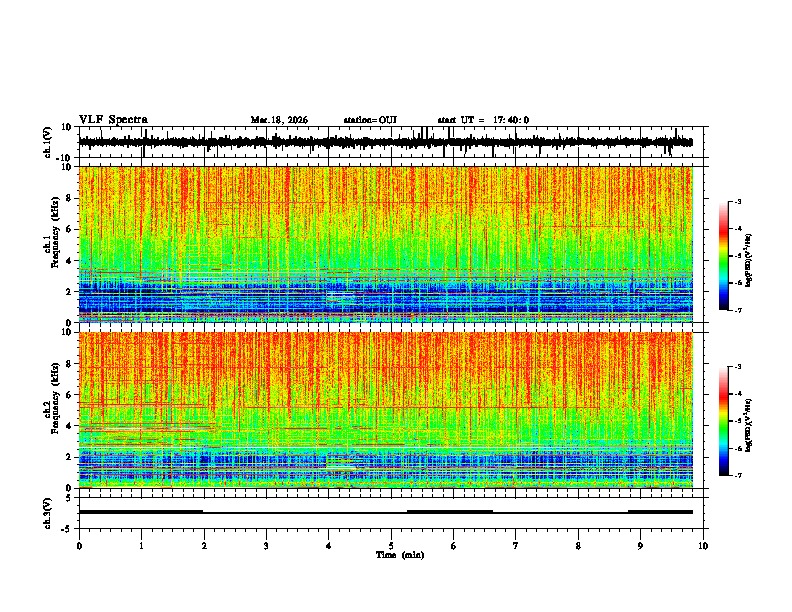Image resolution: width=792 pixels, height=612 pixels.
Task: Click thick ch.3 segment between minutes 5 and 7
Action: (450, 512)
